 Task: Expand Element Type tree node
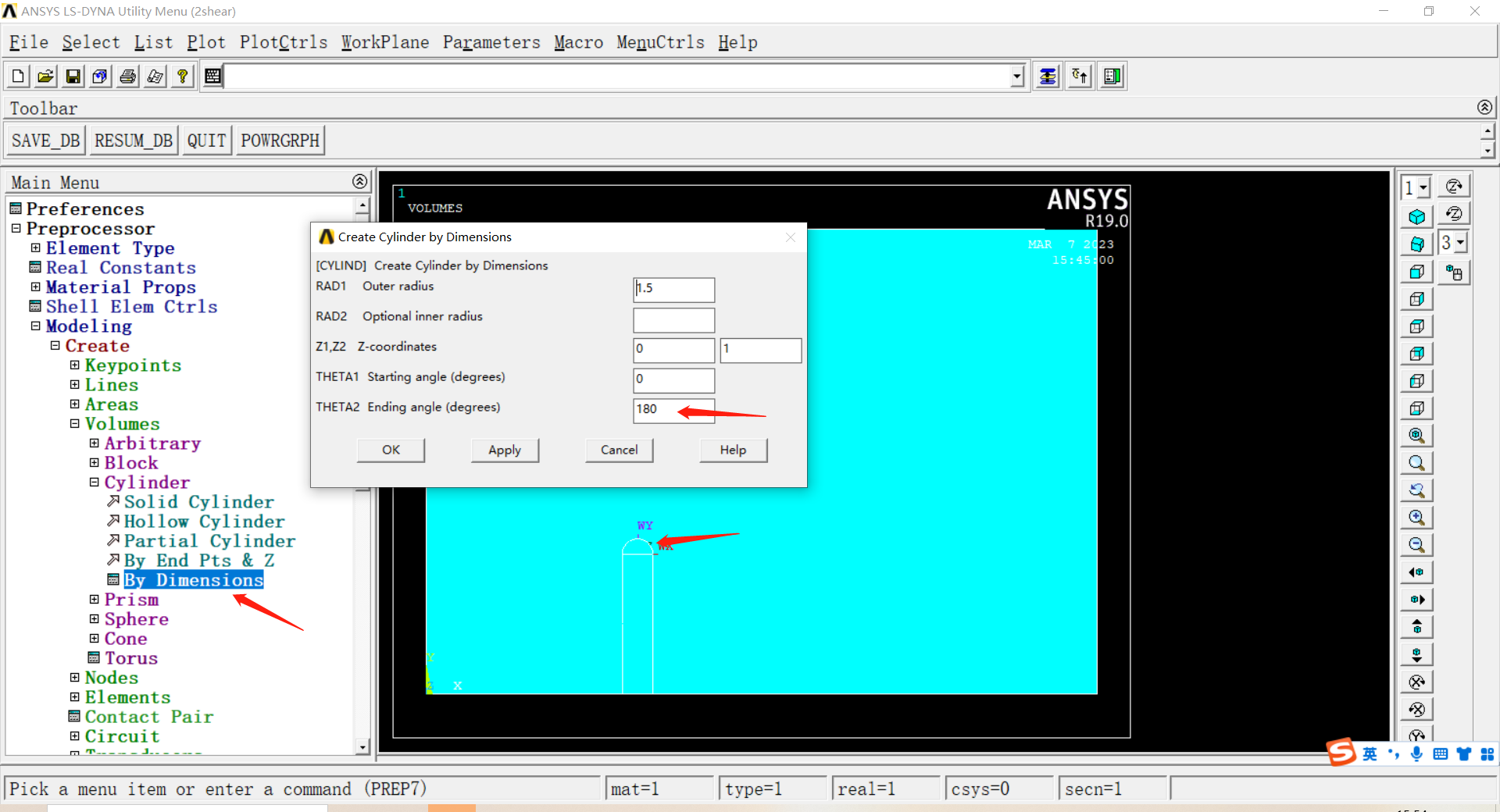coord(35,248)
